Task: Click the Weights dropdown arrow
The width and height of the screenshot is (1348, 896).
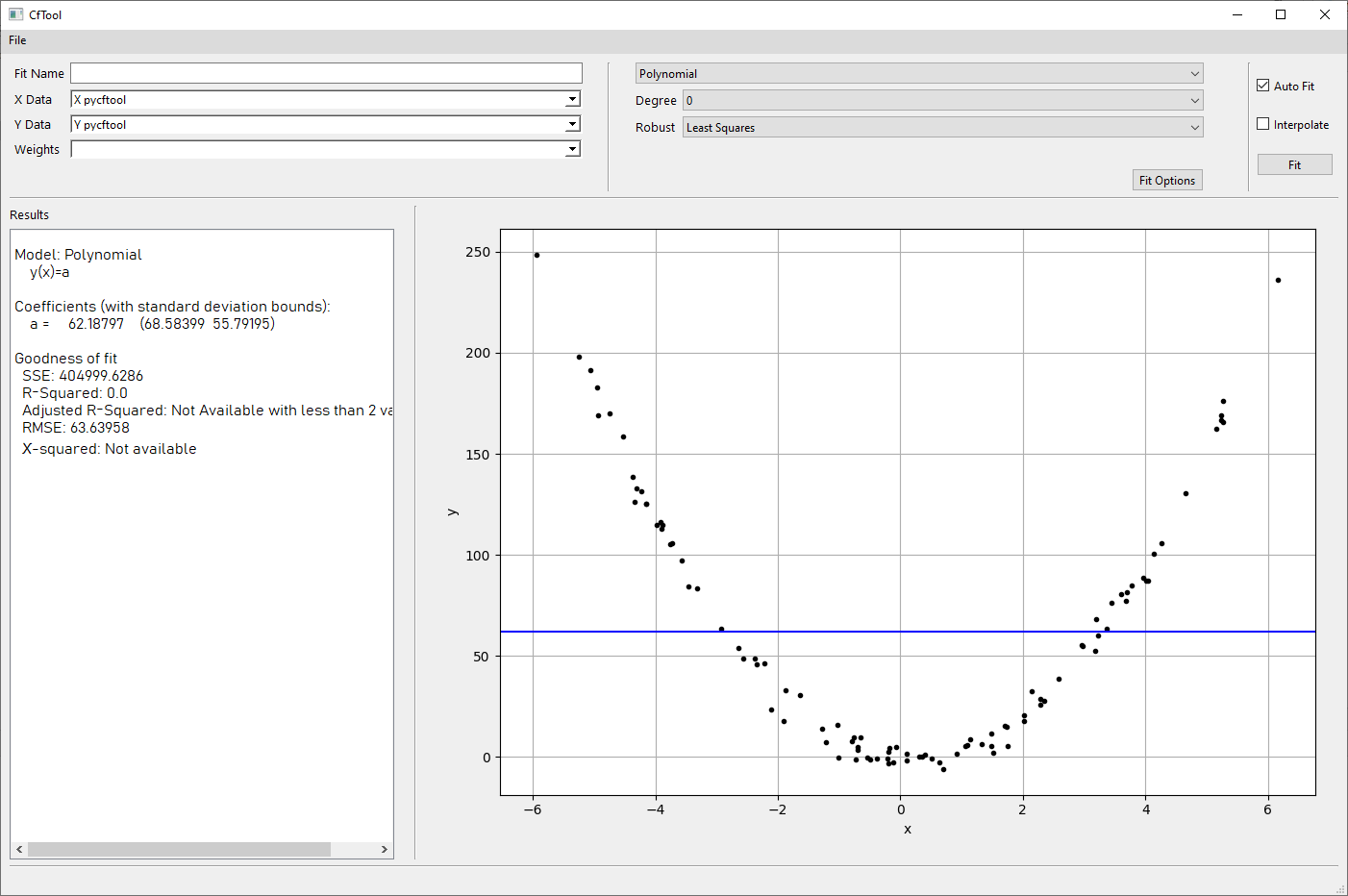Action: point(572,149)
